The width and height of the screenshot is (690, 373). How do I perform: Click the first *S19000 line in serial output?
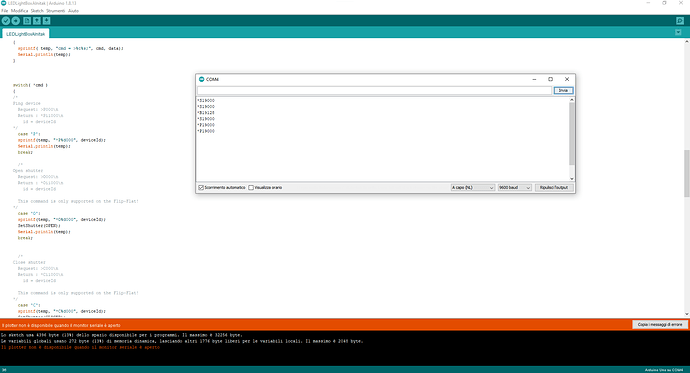(206, 100)
